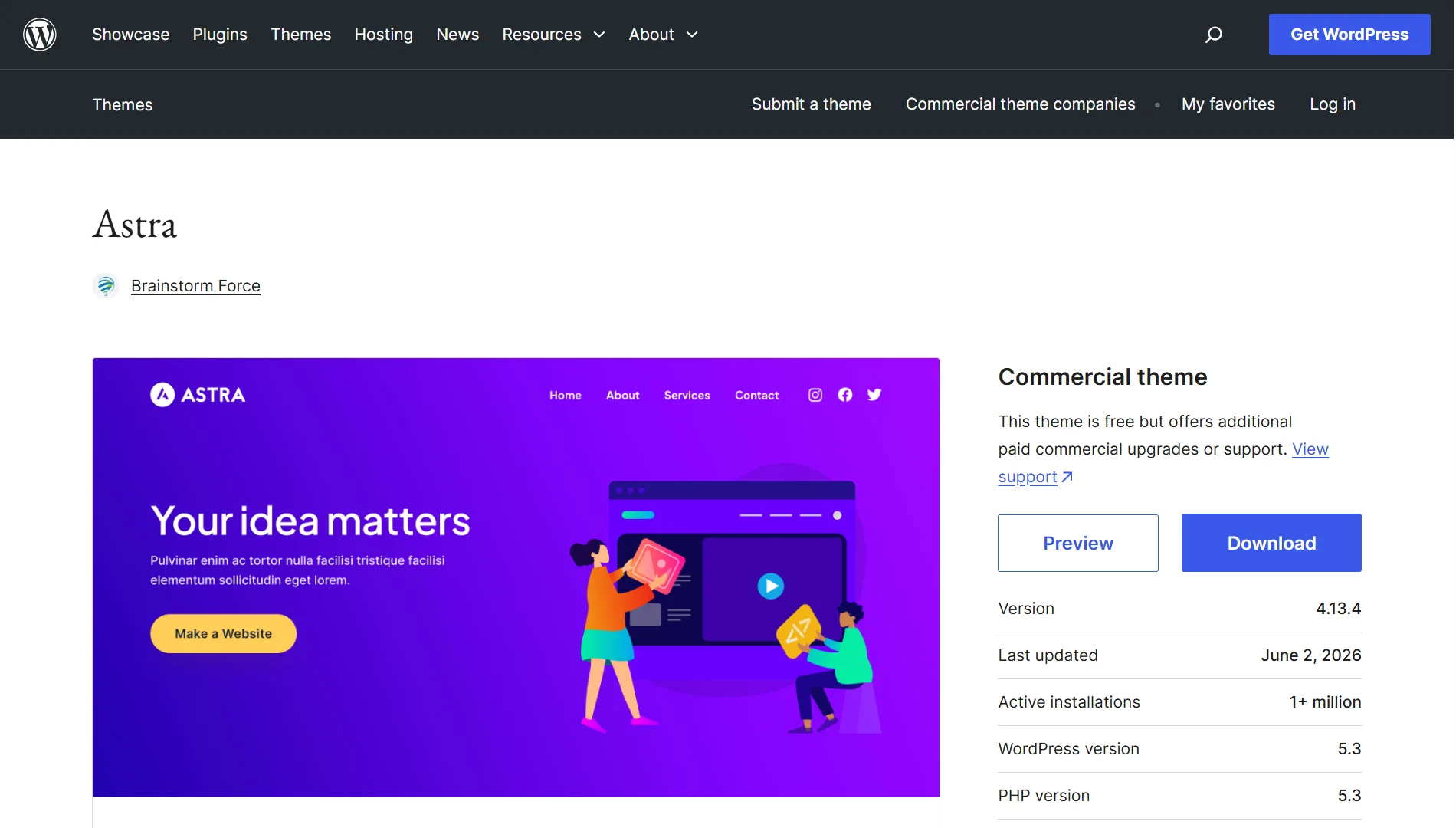Click the Brainstorm Force avatar icon
The image size is (1456, 828).
(x=106, y=286)
